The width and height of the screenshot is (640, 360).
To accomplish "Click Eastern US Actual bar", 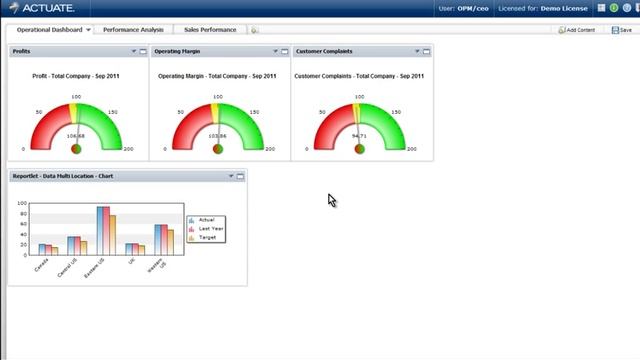I will pyautogui.click(x=100, y=231).
